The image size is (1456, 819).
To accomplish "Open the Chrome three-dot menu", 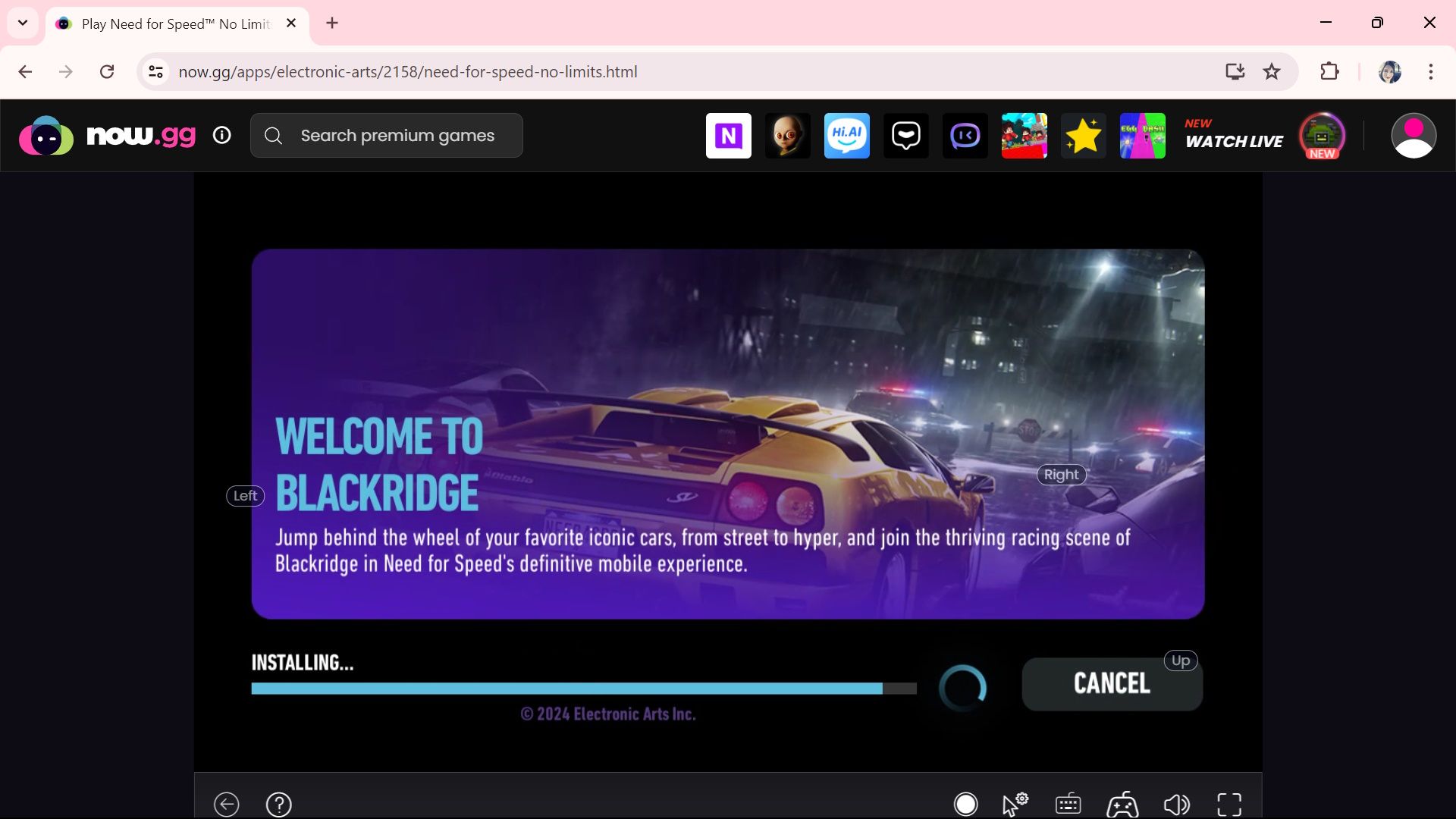I will click(x=1431, y=71).
